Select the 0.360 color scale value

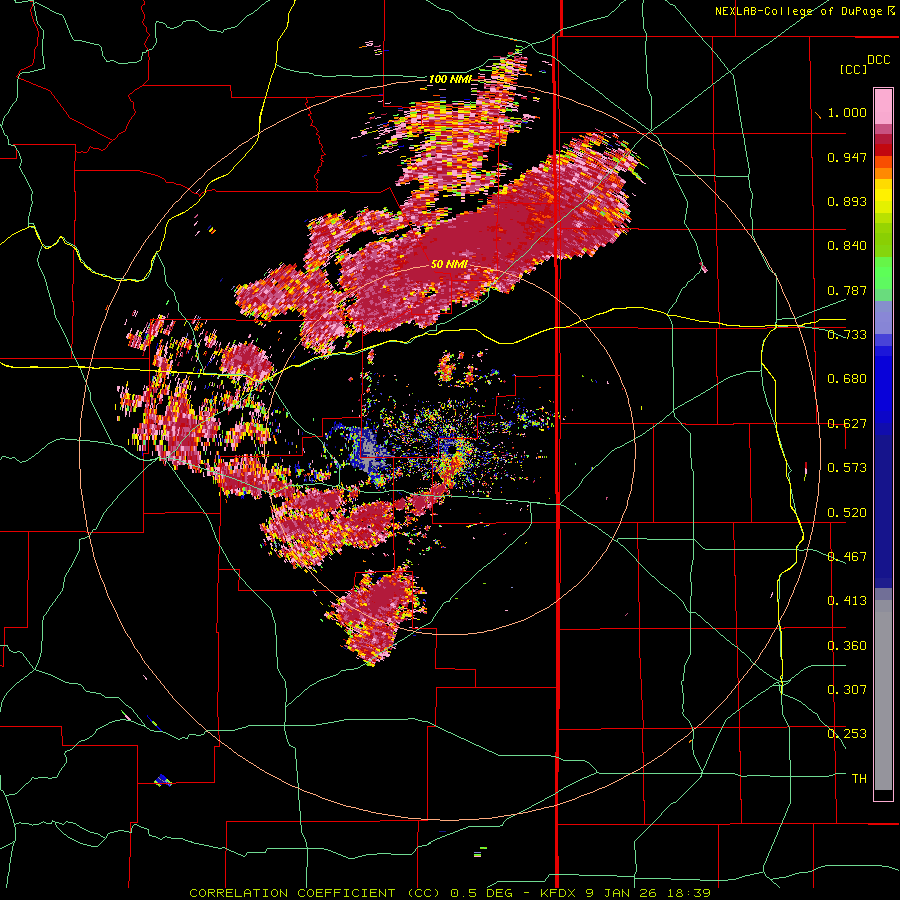tap(847, 646)
